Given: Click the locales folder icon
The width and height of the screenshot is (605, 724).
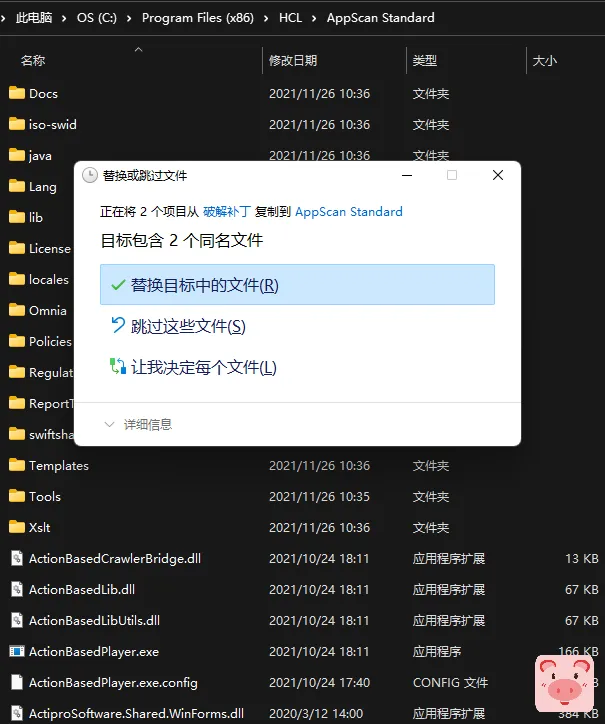Looking at the screenshot, I should pos(17,279).
